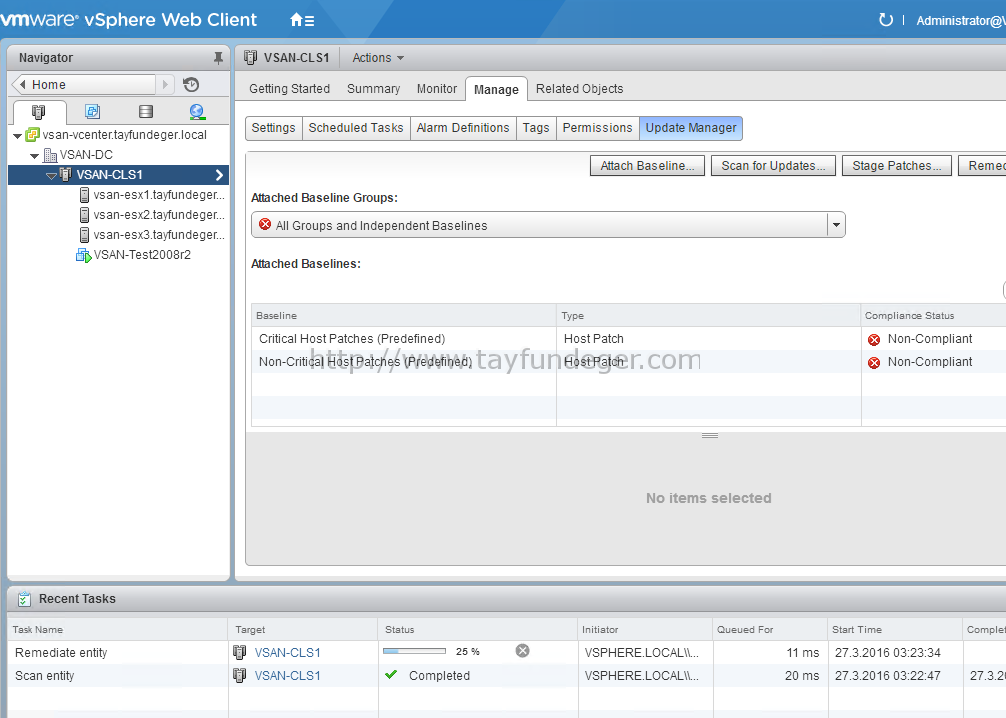Switch to the Monitor tab

point(437,89)
